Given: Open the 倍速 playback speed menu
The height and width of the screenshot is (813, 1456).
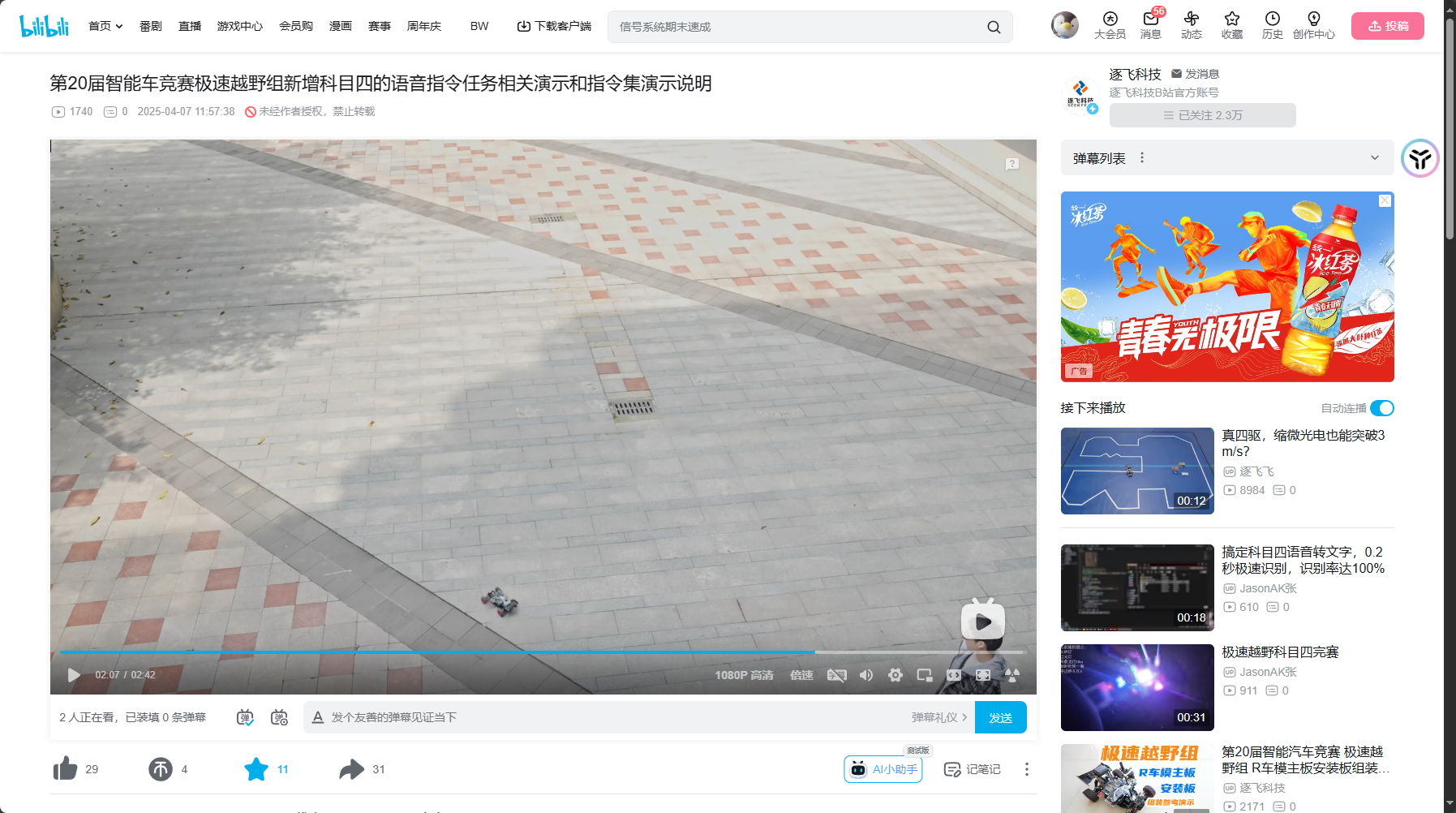Looking at the screenshot, I should point(801,675).
